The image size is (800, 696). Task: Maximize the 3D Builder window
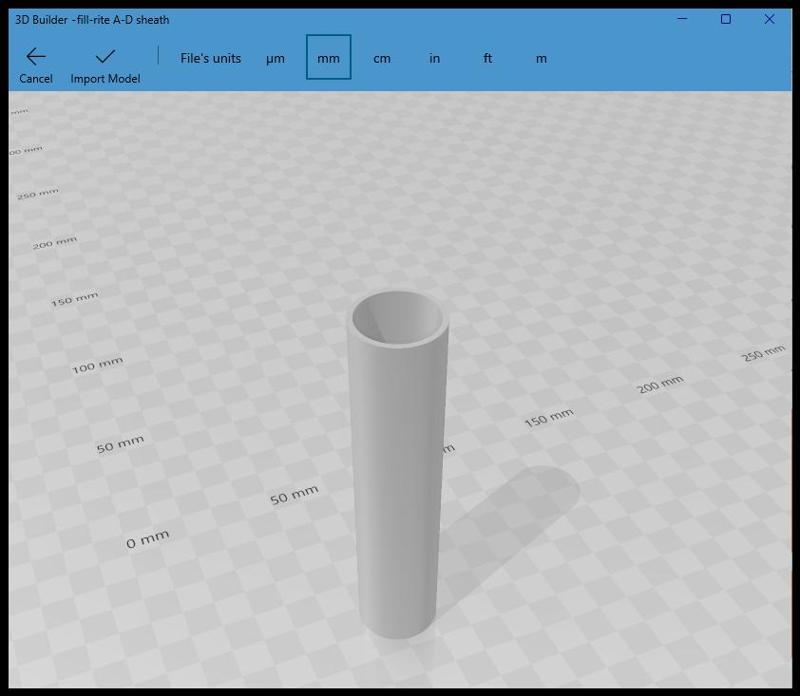pos(726,19)
